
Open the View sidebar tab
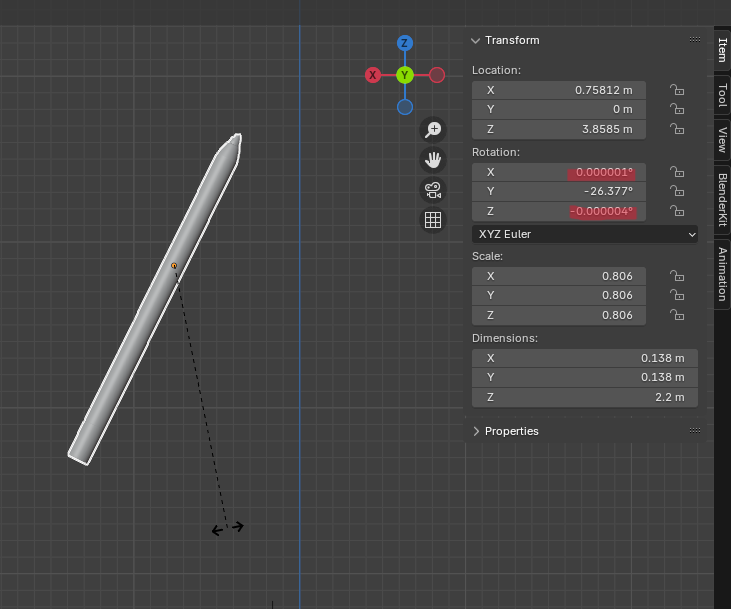tap(722, 140)
